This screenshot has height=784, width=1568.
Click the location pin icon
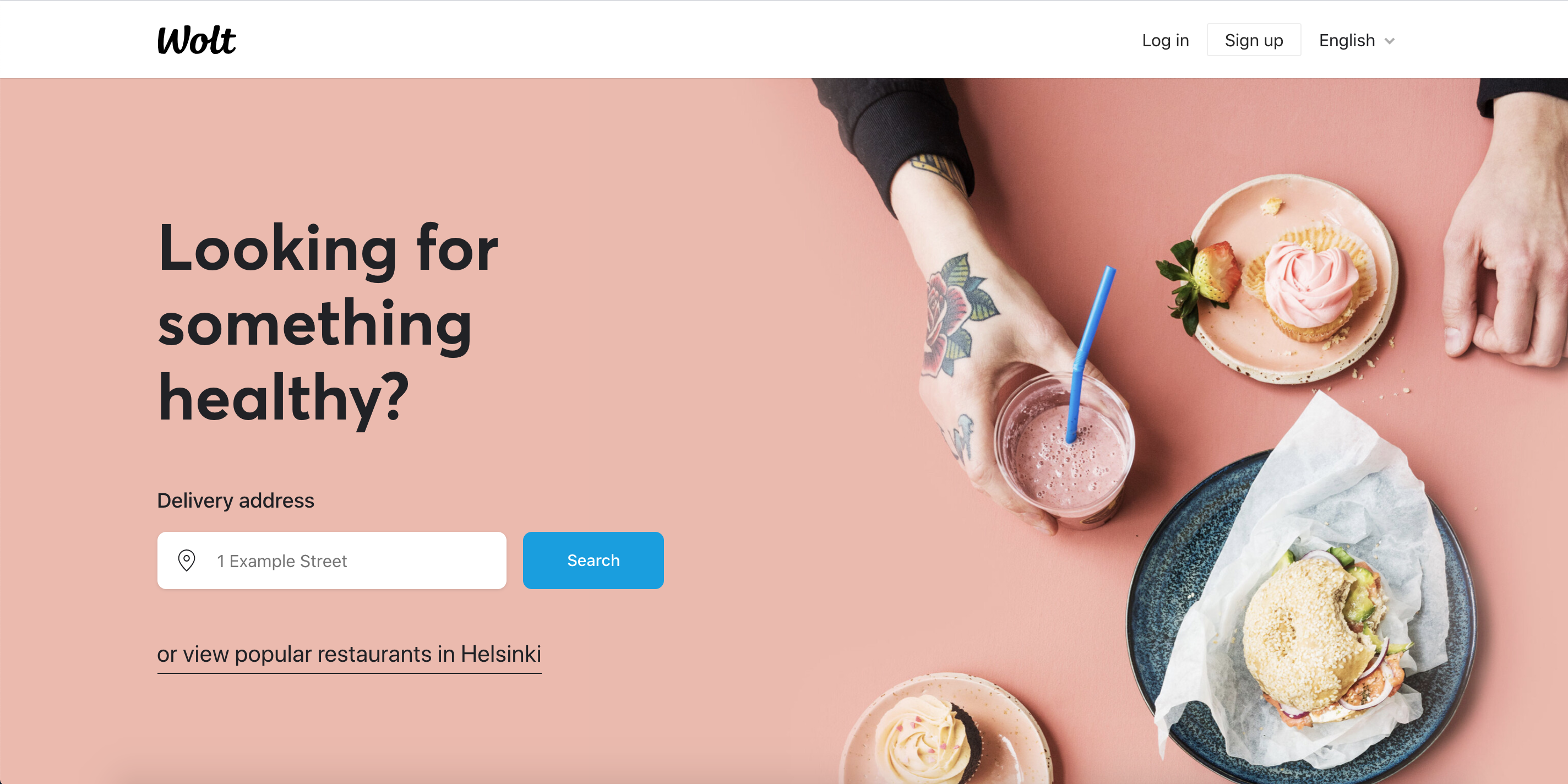click(x=186, y=560)
